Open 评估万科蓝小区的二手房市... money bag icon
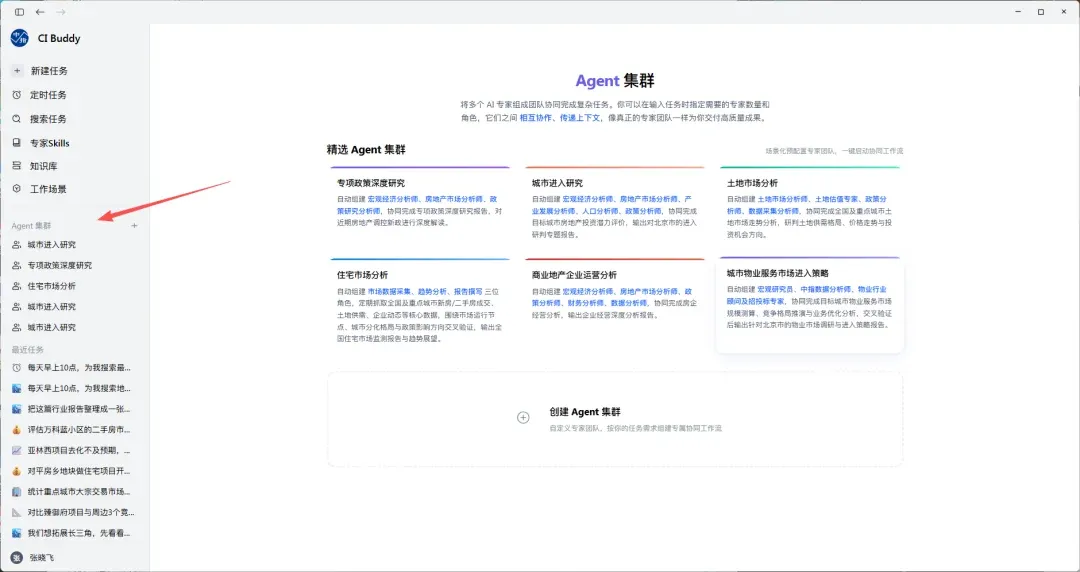The height and width of the screenshot is (572, 1080). [x=17, y=429]
